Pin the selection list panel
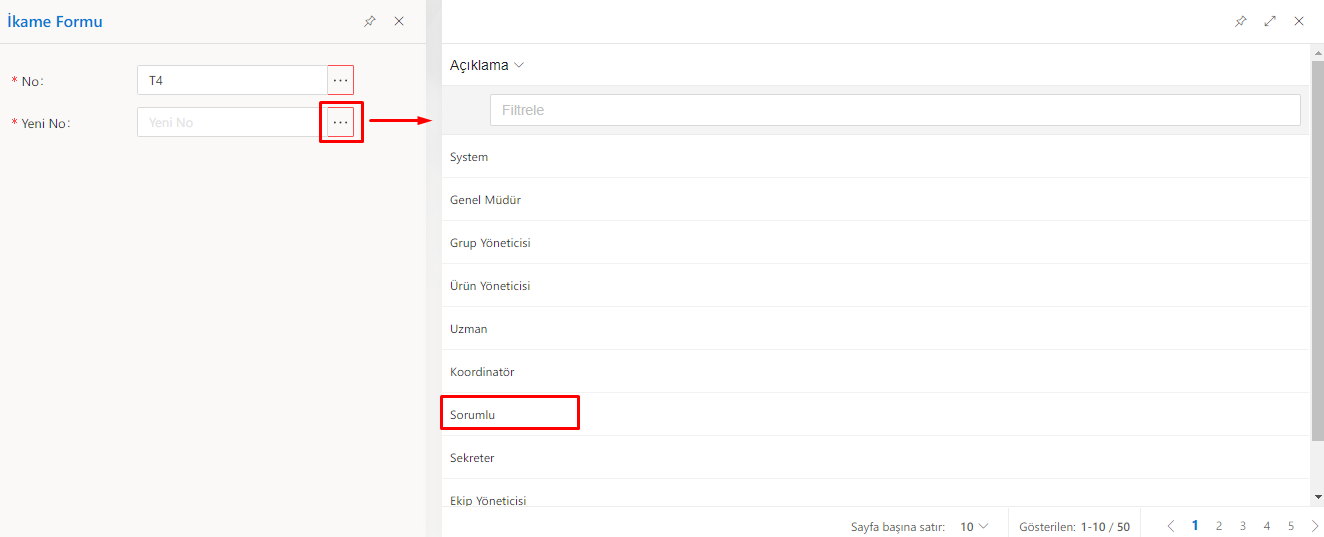This screenshot has width=1324, height=537. [x=1240, y=21]
